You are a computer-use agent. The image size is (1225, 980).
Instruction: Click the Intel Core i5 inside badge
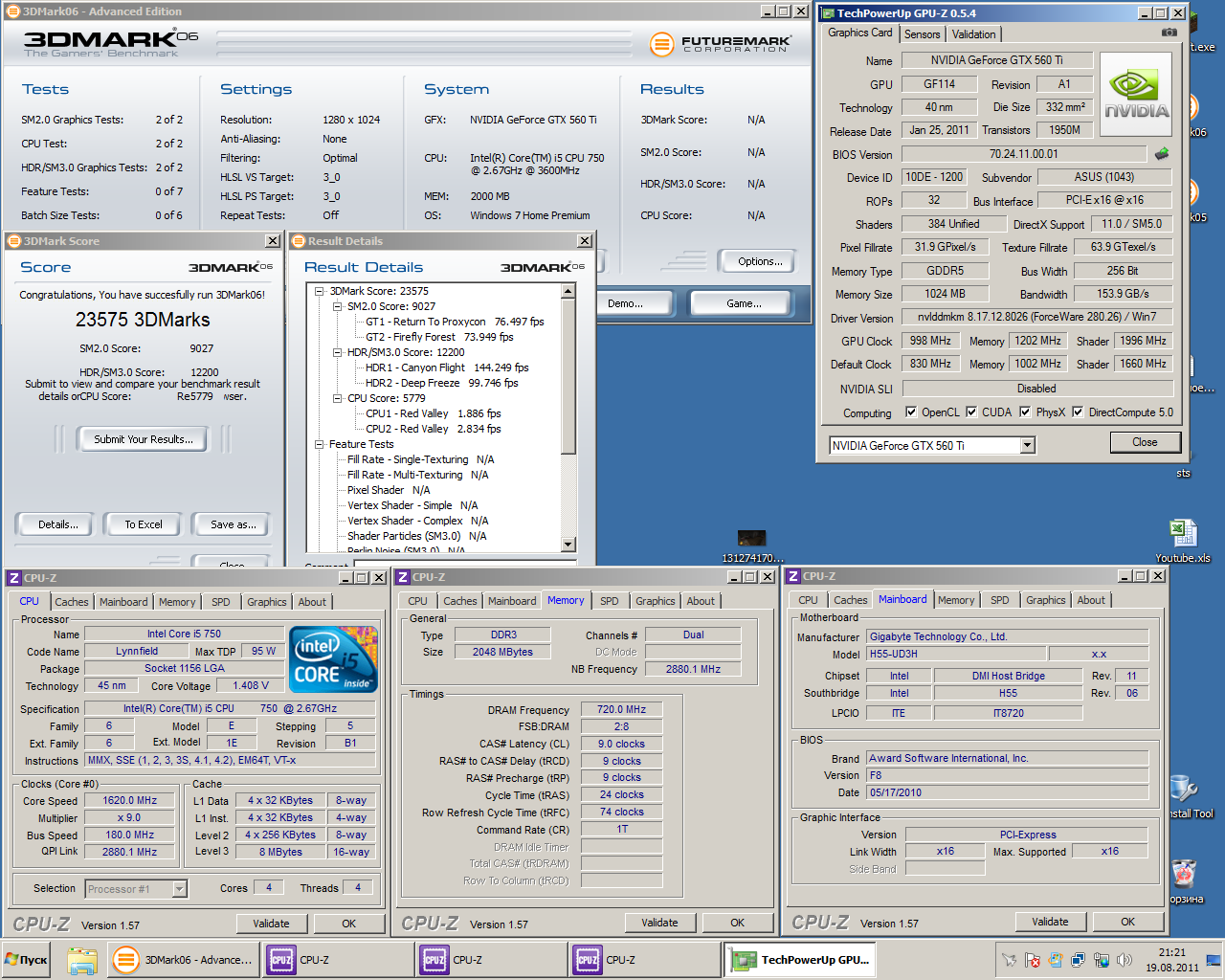pos(333,658)
